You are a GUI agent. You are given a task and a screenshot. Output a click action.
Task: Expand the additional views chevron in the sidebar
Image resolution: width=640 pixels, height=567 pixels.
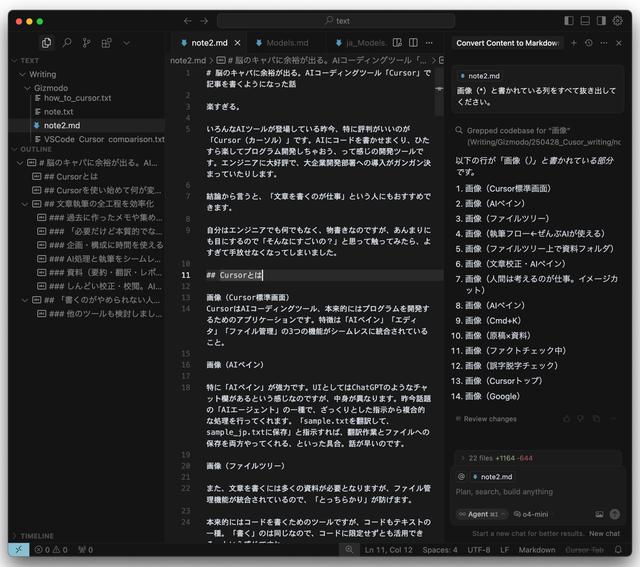tap(127, 43)
